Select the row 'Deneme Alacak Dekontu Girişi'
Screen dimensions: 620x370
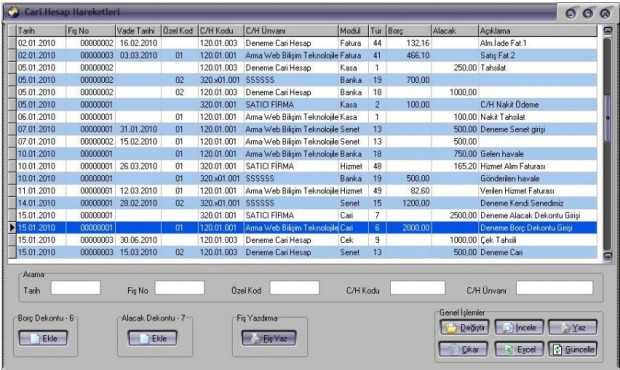click(x=302, y=215)
